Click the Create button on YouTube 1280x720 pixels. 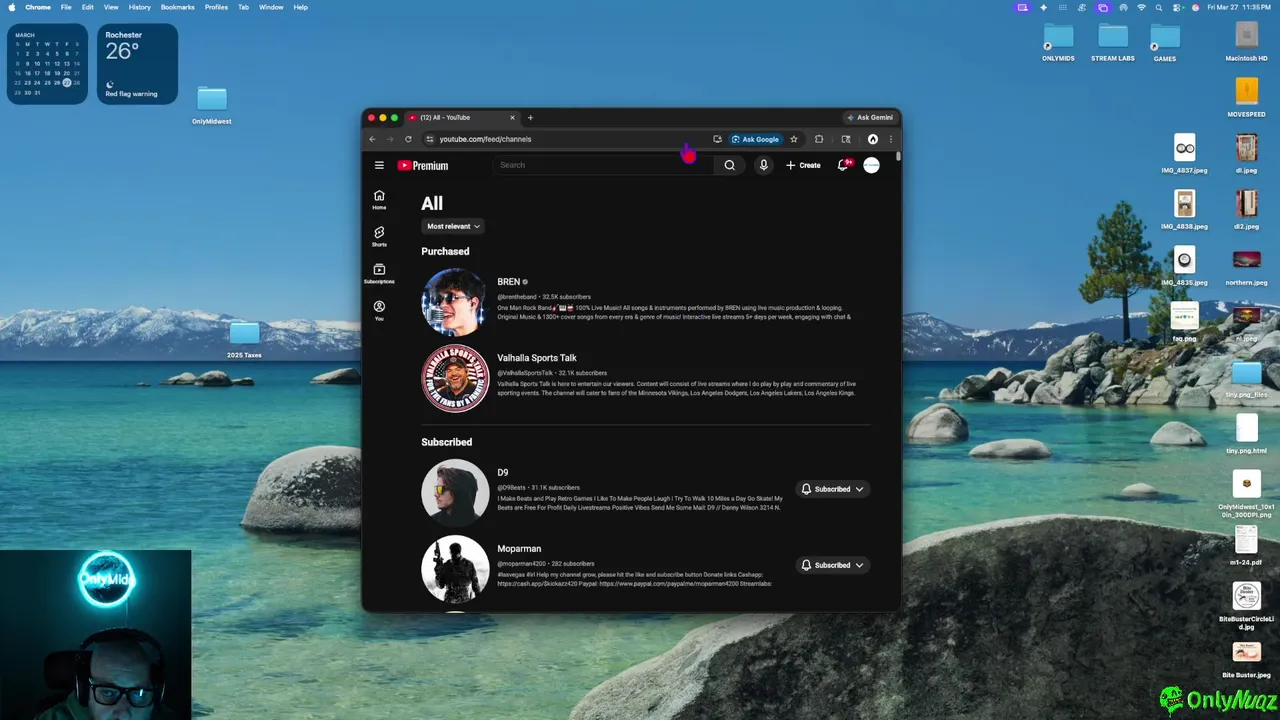(803, 165)
